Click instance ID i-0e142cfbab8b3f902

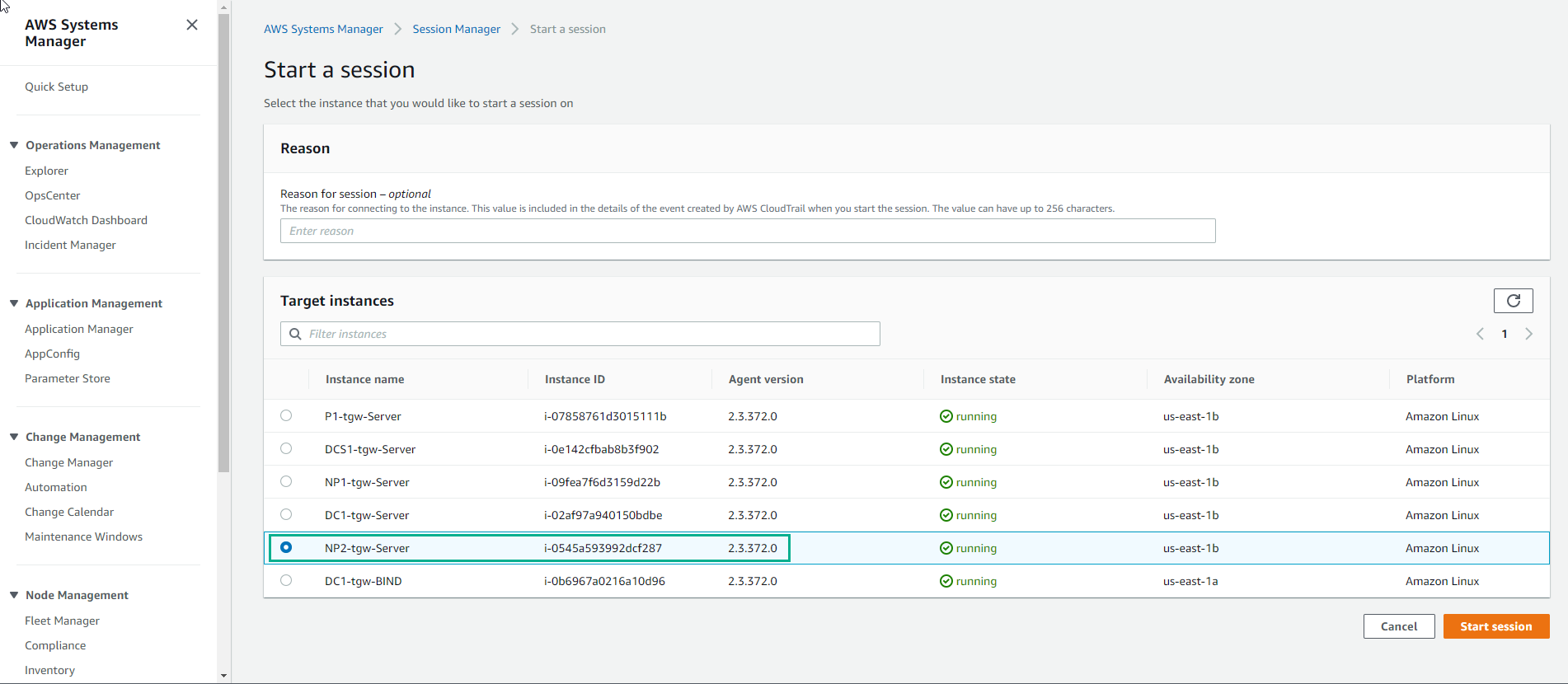tap(601, 449)
